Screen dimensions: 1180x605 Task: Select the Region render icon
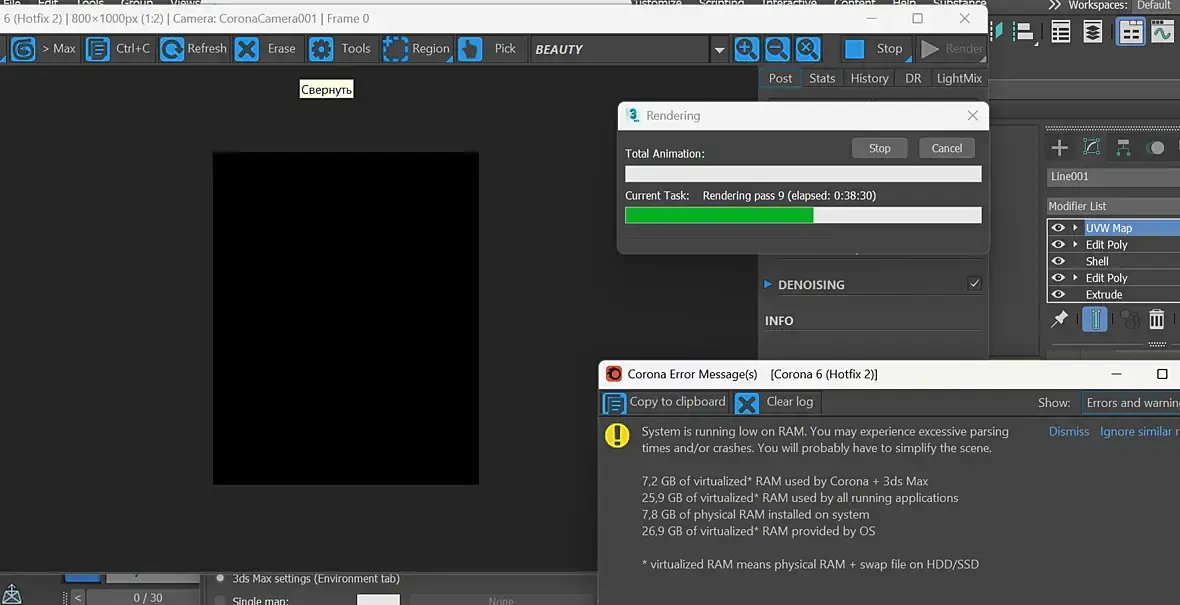coord(395,49)
